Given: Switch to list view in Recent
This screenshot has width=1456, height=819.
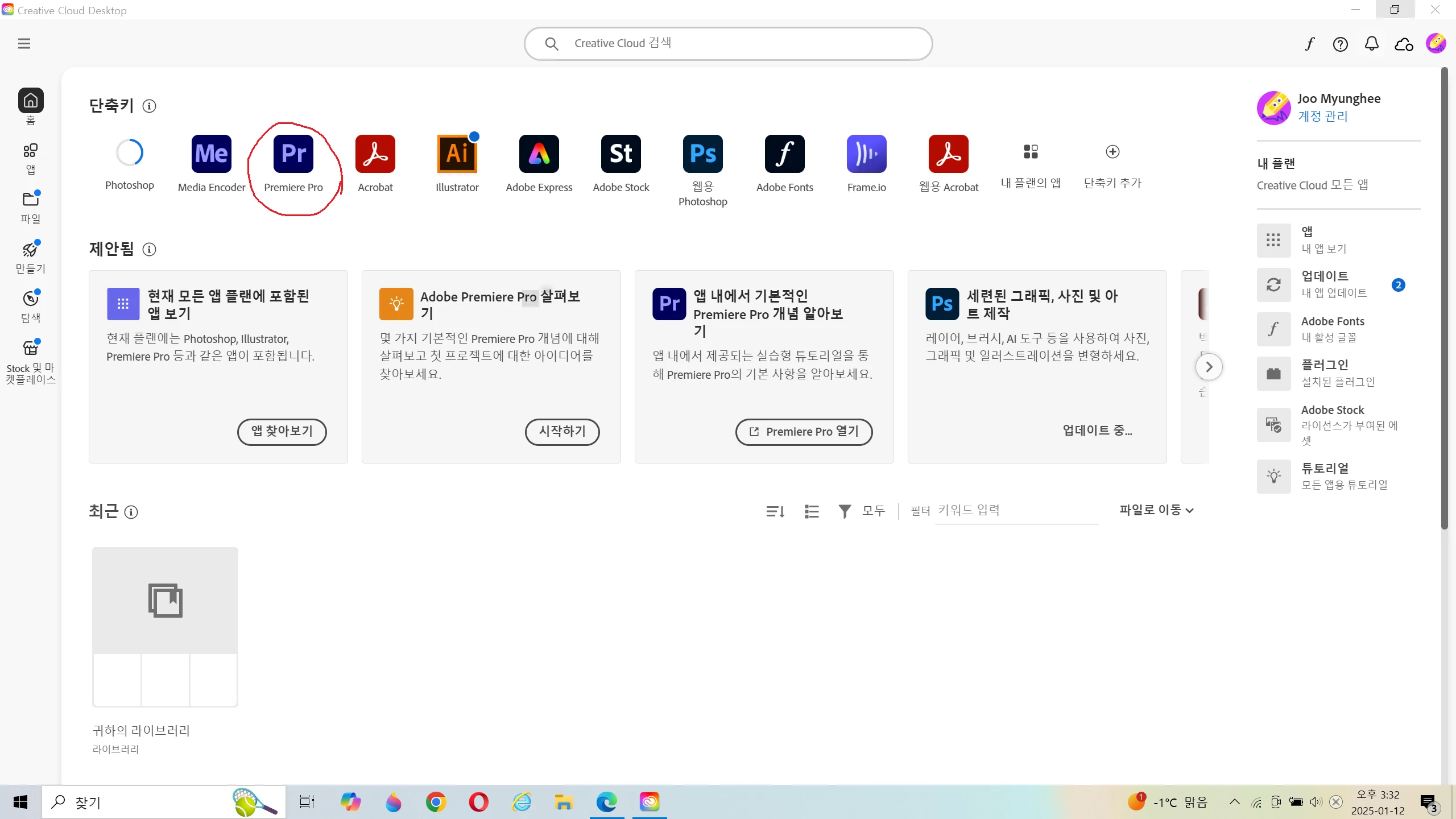Looking at the screenshot, I should click(x=812, y=512).
